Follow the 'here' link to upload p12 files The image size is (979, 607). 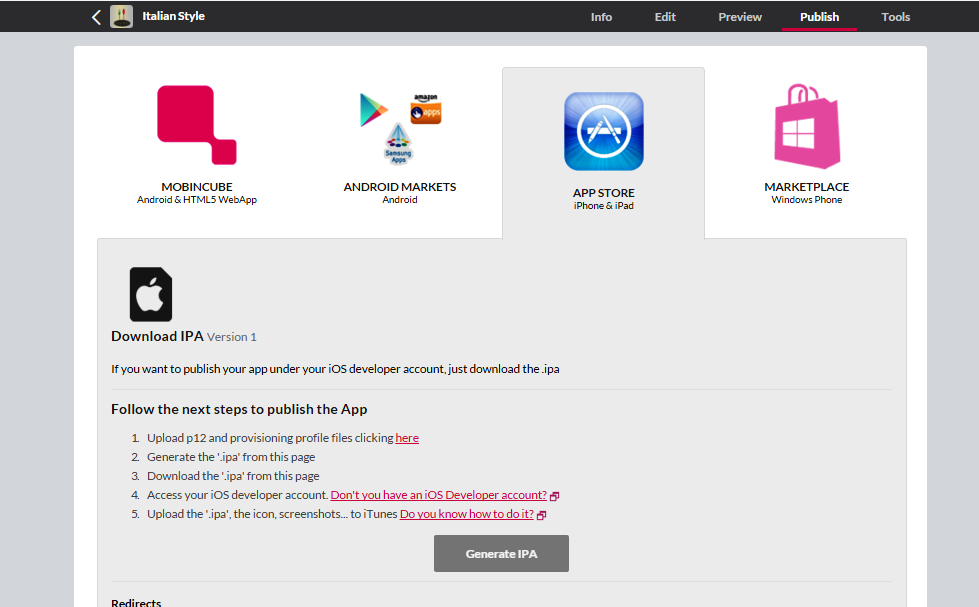click(x=407, y=438)
